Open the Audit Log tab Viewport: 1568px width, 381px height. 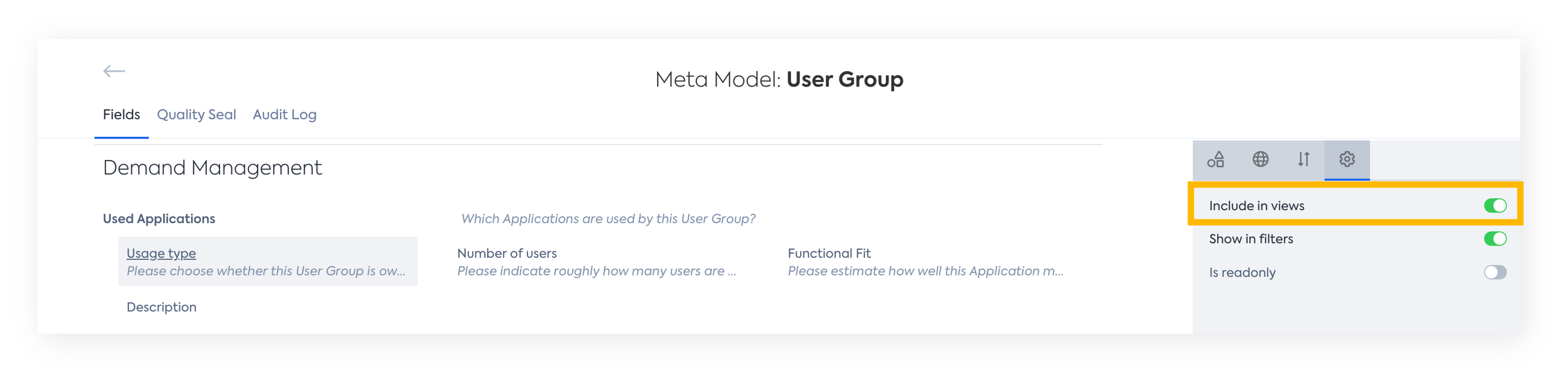pyautogui.click(x=284, y=115)
